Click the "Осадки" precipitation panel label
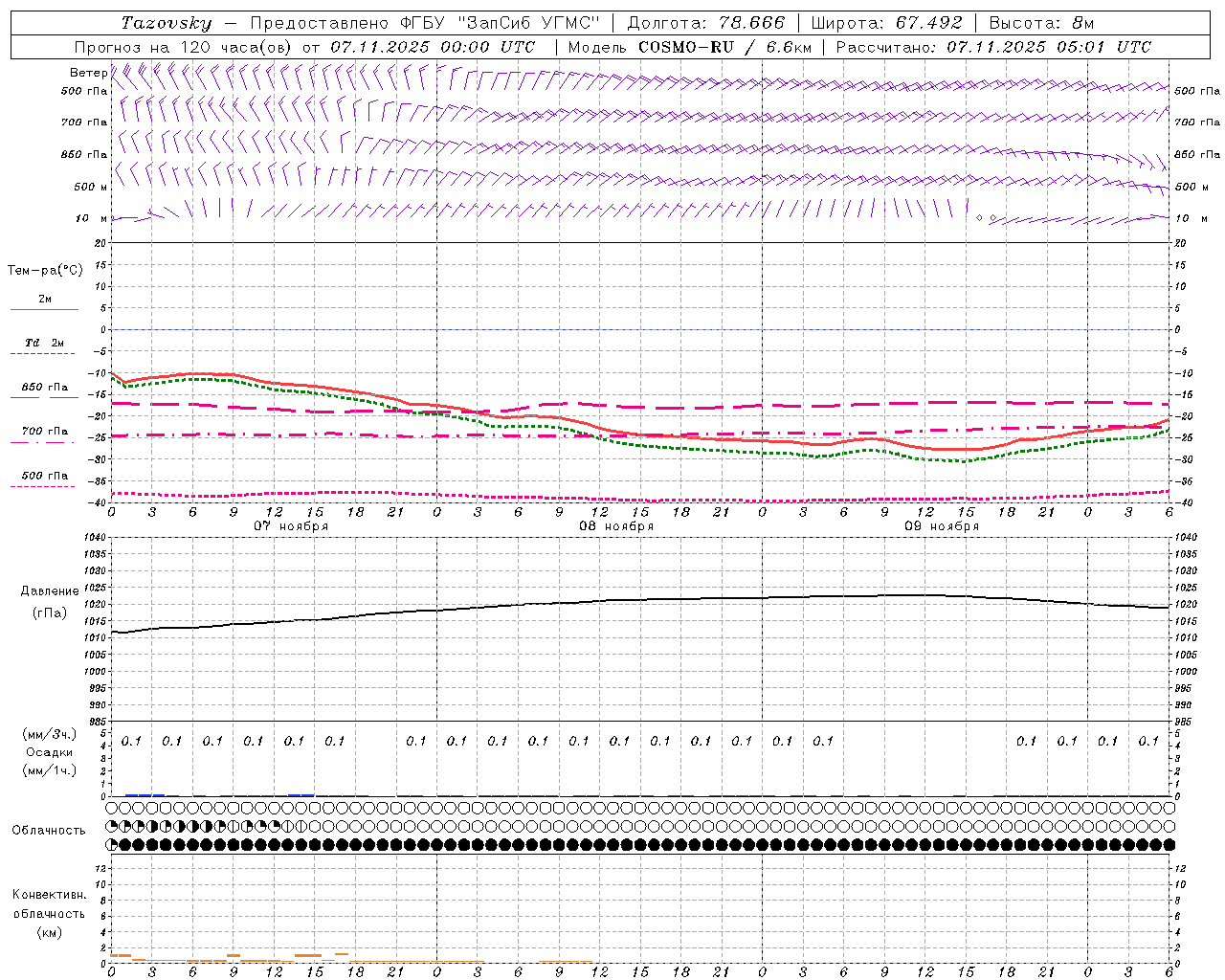The width and height of the screenshot is (1225, 980). tap(49, 752)
